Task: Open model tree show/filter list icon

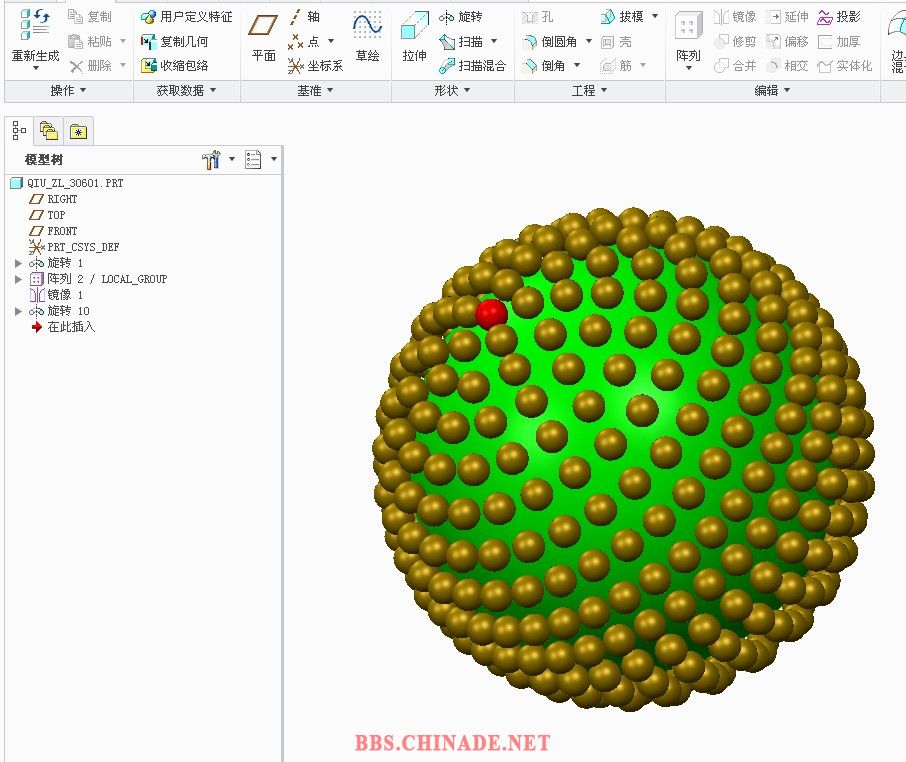Action: (253, 159)
